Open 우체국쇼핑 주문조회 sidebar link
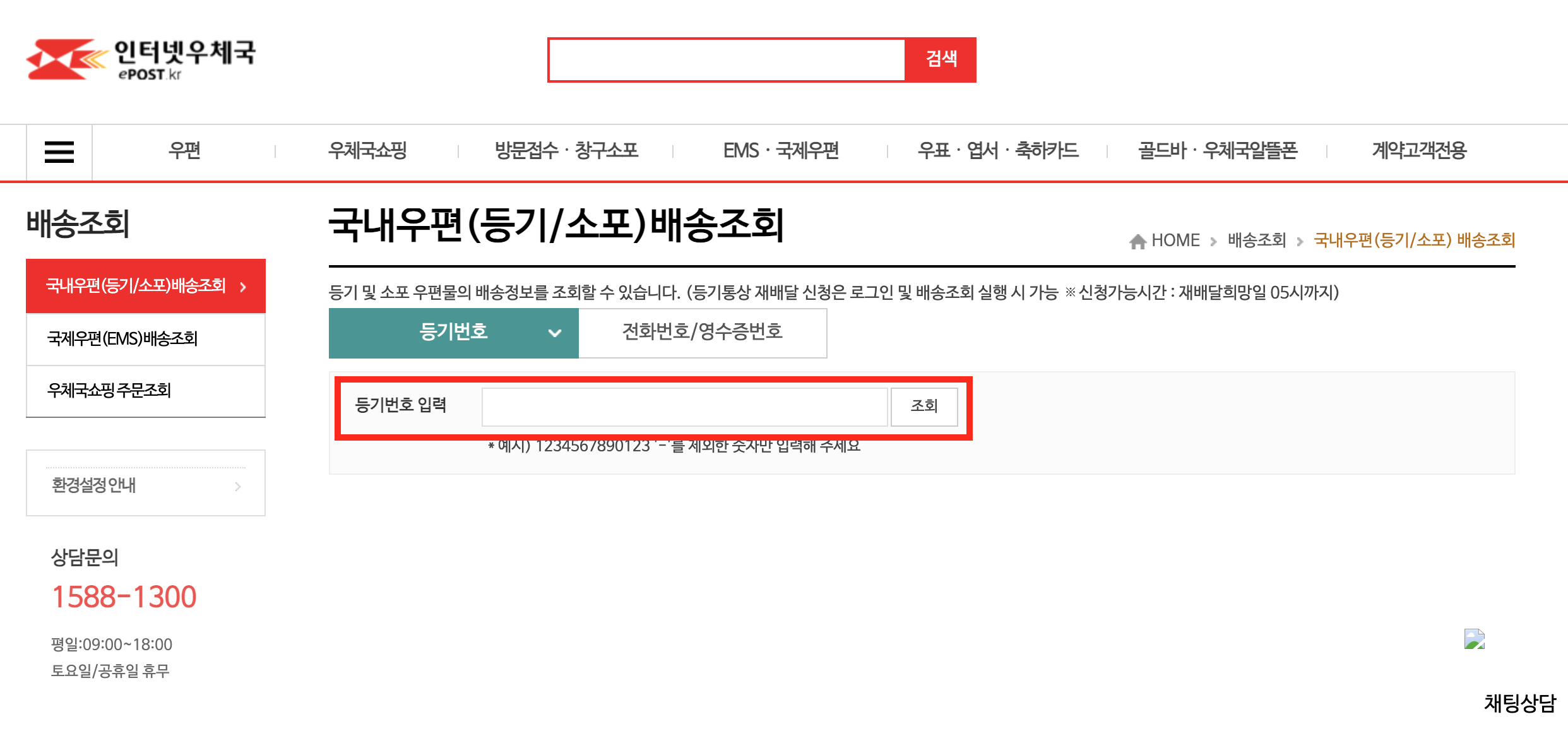This screenshot has width=1568, height=731. click(x=109, y=391)
